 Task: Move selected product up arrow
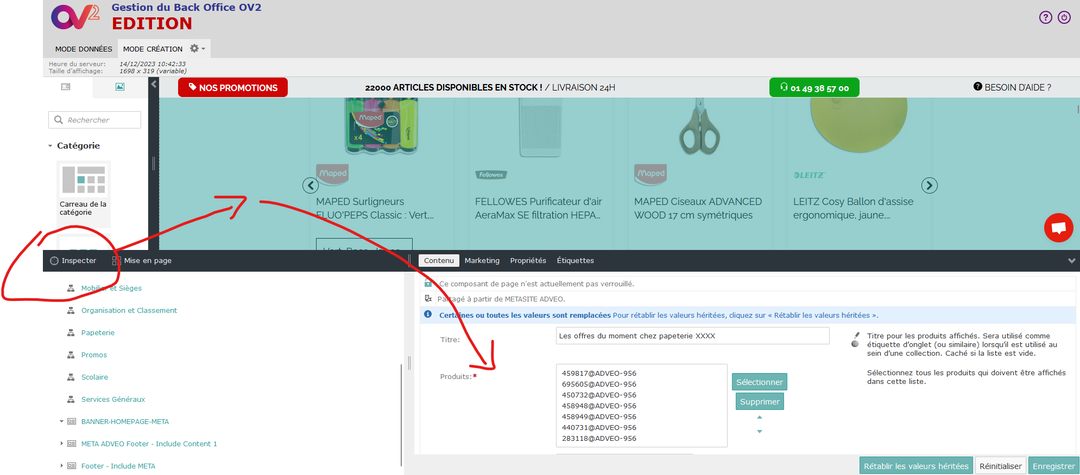pos(760,417)
